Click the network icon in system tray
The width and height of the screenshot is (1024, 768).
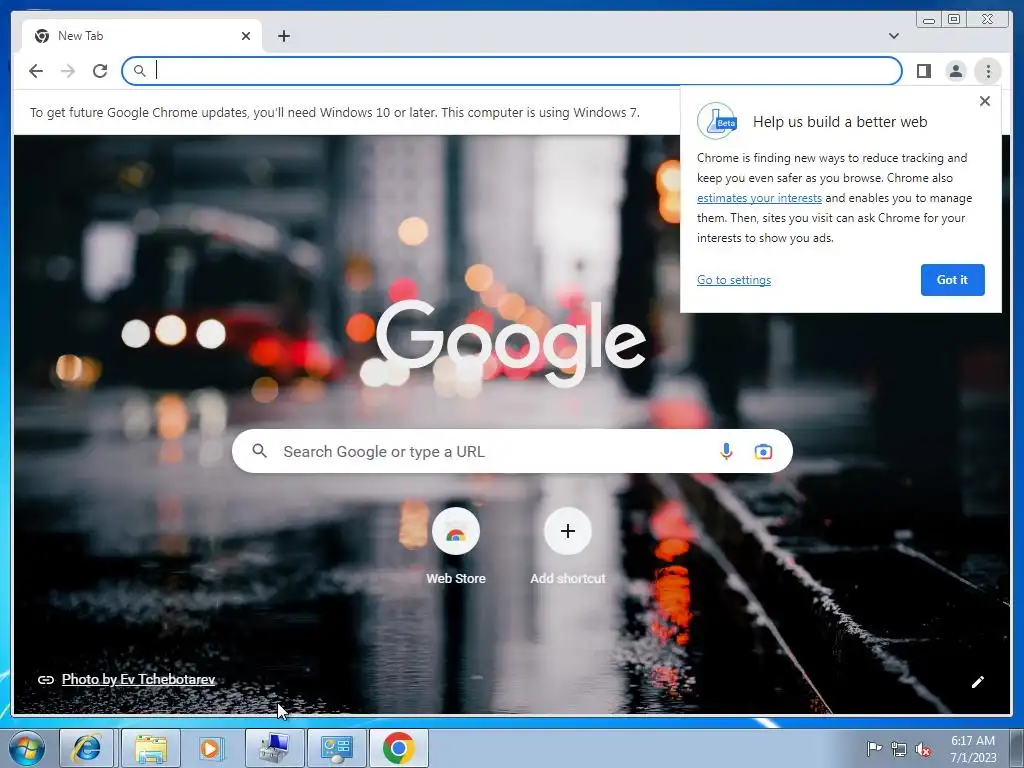[x=899, y=749]
